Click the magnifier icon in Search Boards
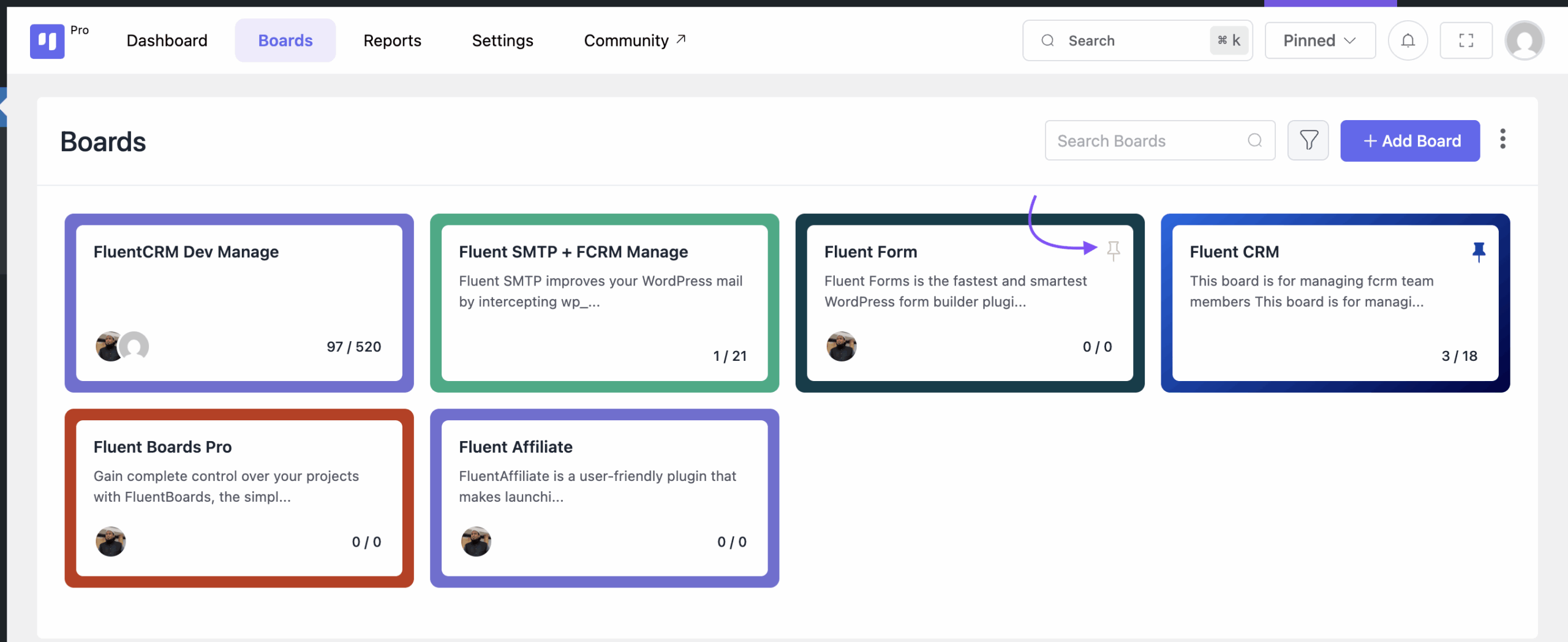This screenshot has width=1568, height=642. (1254, 140)
